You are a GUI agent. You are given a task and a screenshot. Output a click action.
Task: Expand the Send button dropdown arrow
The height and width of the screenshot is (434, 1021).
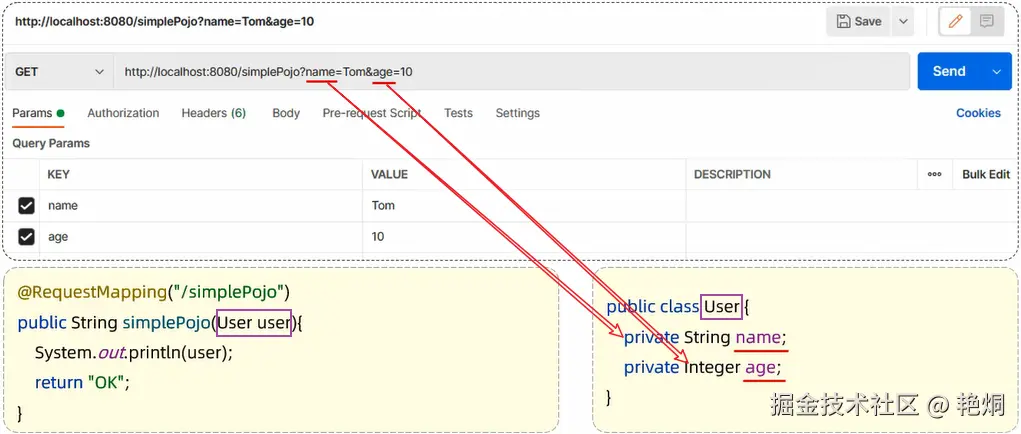tap(997, 72)
